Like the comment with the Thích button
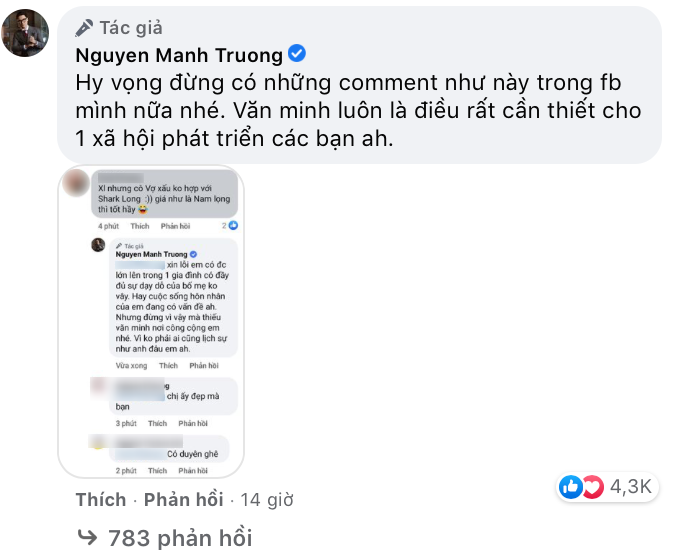This screenshot has width=674, height=554. pyautogui.click(x=101, y=500)
